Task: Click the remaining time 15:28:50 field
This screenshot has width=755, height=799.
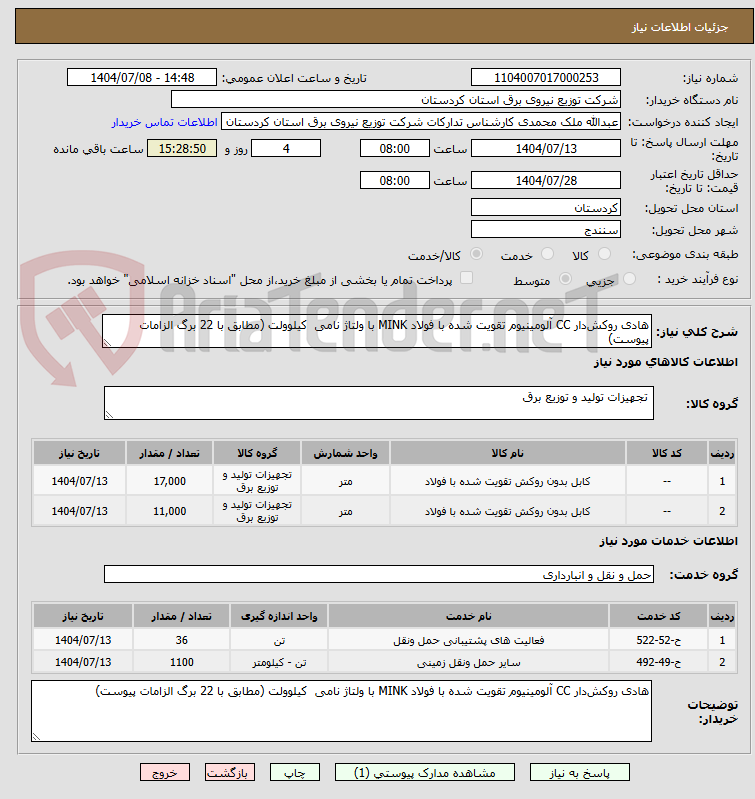Action: pyautogui.click(x=182, y=148)
